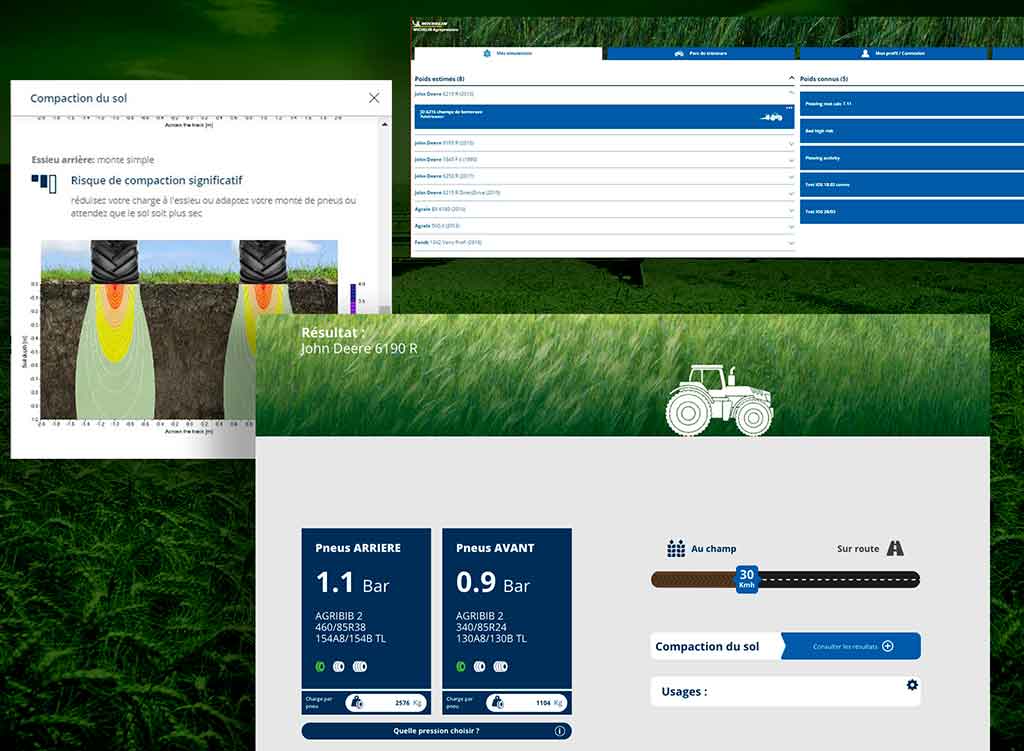Select single tire mounting for Pneus AVANT
The height and width of the screenshot is (751, 1024).
pos(460,667)
